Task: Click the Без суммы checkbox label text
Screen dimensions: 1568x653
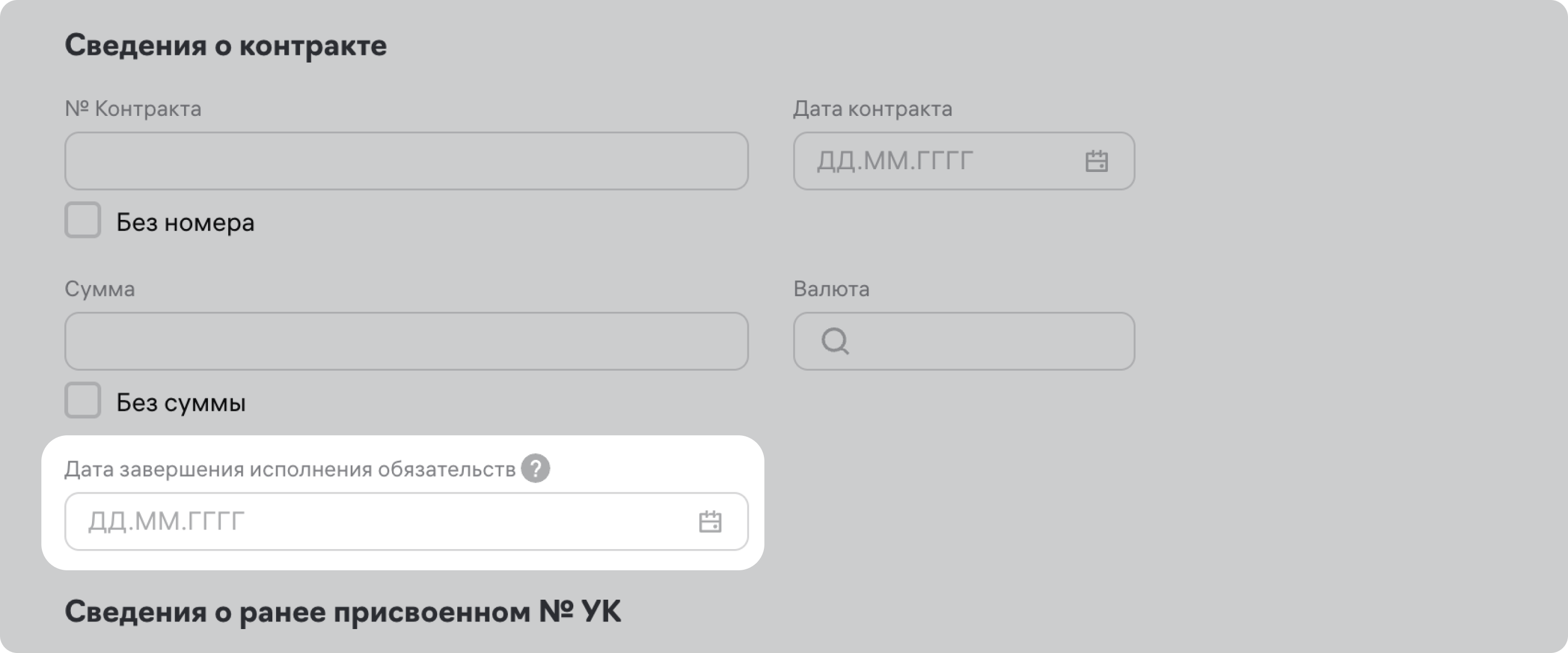Action: click(x=181, y=402)
